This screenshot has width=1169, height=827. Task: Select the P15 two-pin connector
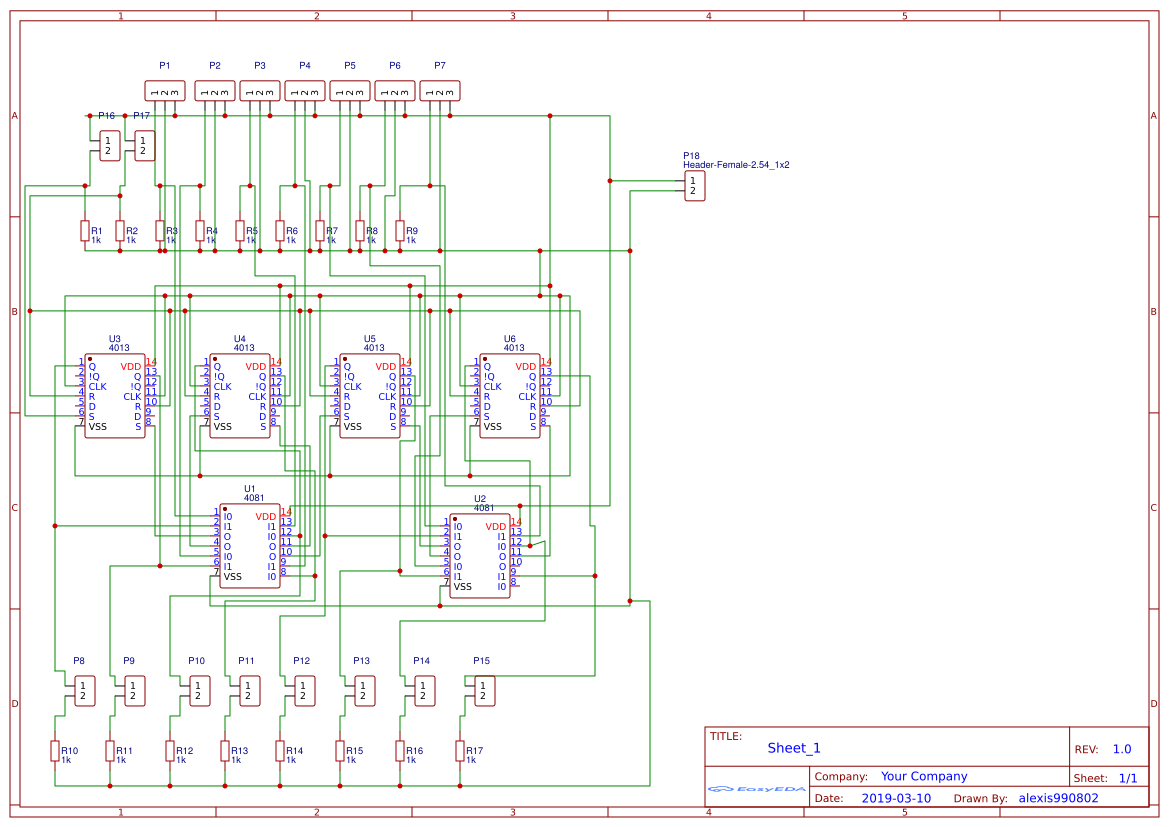[x=485, y=691]
